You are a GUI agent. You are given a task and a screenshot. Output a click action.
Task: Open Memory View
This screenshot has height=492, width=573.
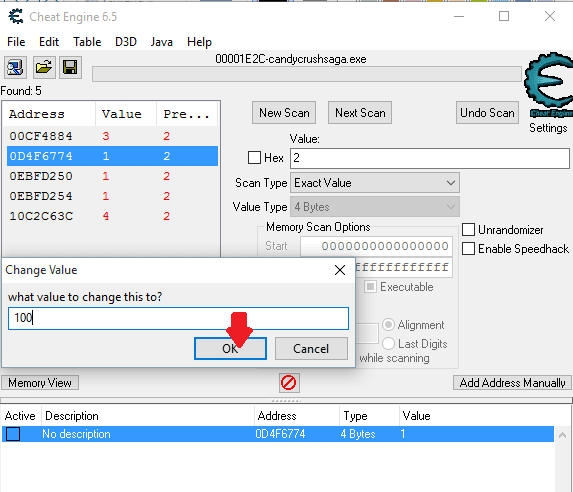(x=40, y=383)
